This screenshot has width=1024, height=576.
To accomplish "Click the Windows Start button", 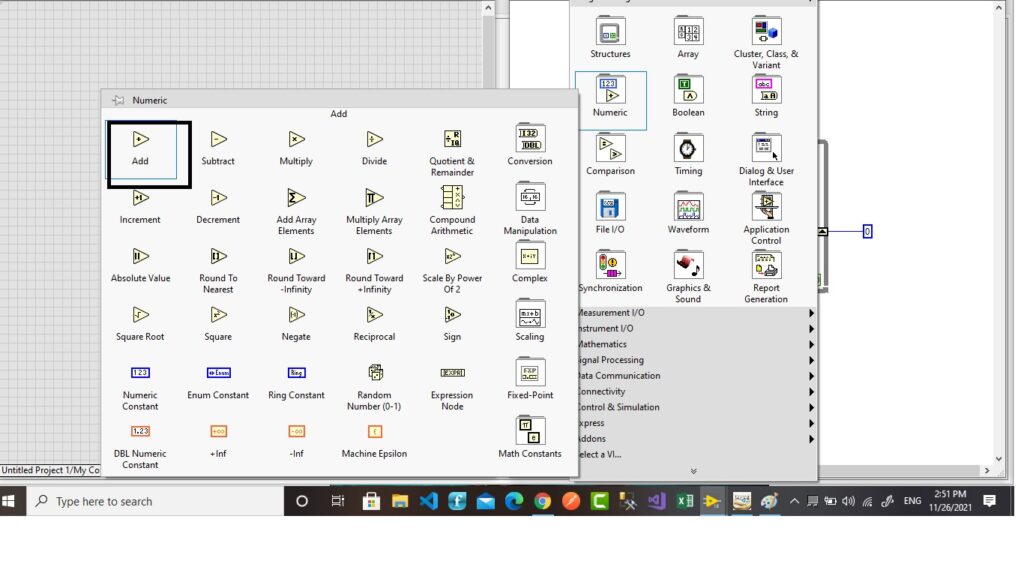I will pos(9,500).
